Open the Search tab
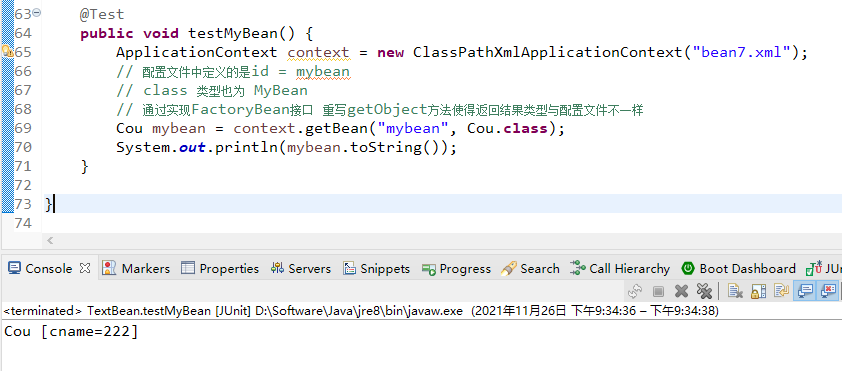The image size is (842, 371). pos(530,268)
